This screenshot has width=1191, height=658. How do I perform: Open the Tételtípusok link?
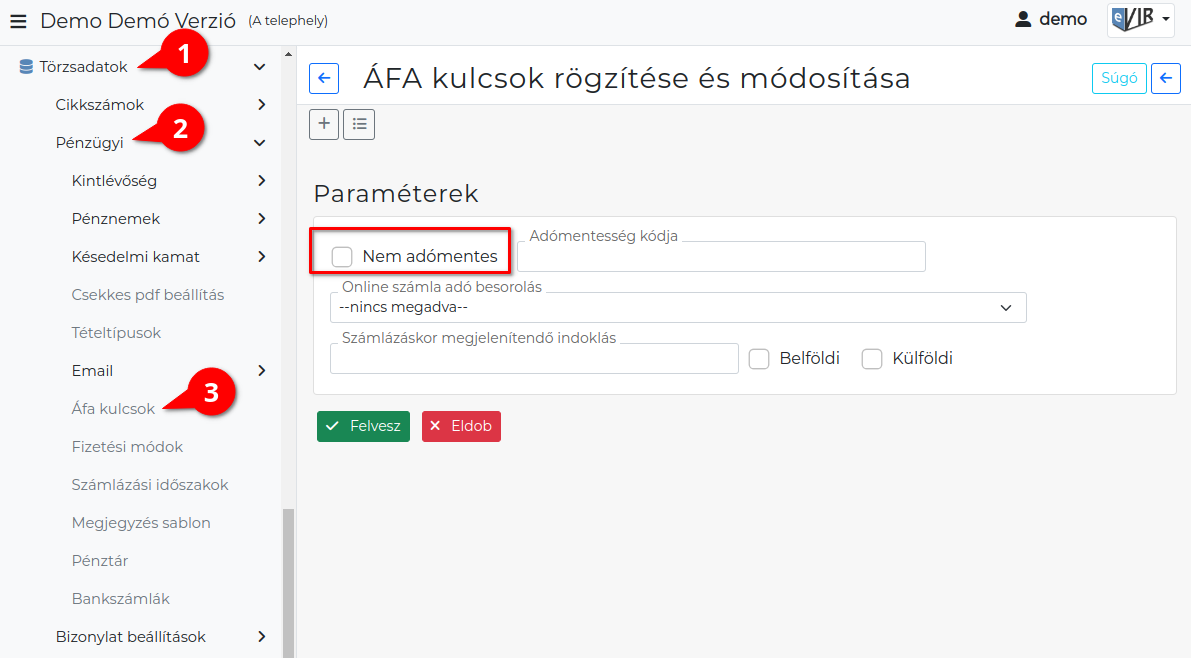pyautogui.click(x=116, y=333)
